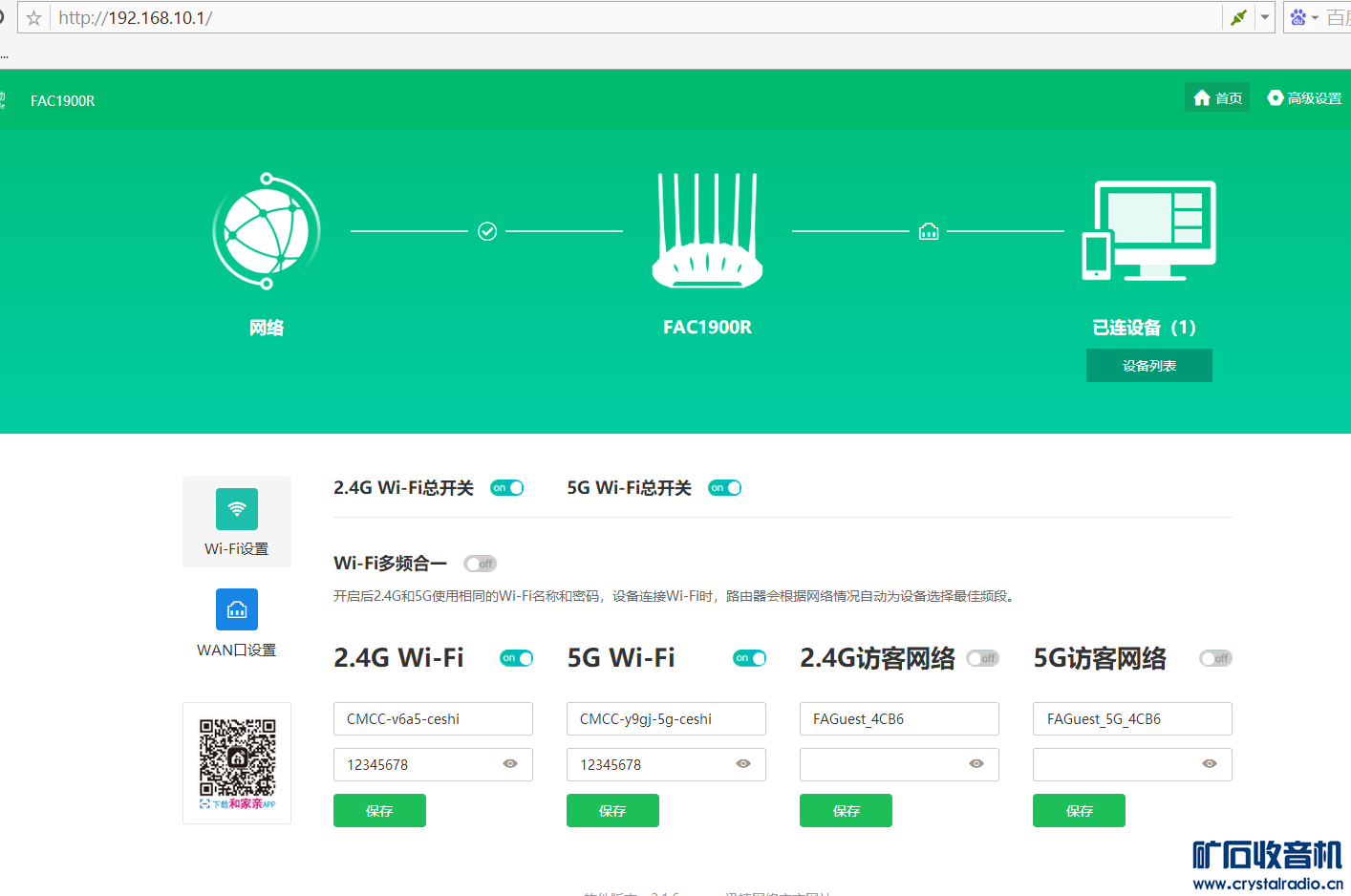Toggle 2.4G guest password visibility eye

click(976, 763)
